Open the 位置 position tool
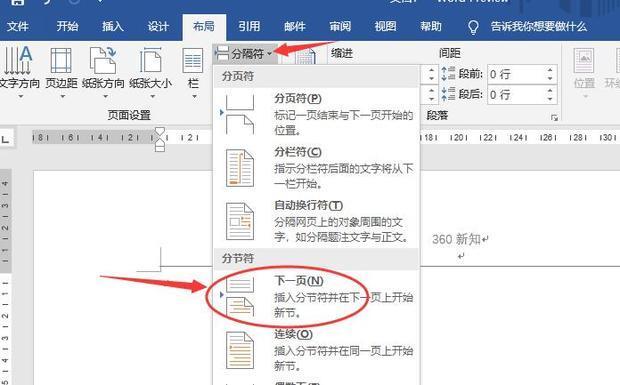This screenshot has width=620, height=385. 584,73
